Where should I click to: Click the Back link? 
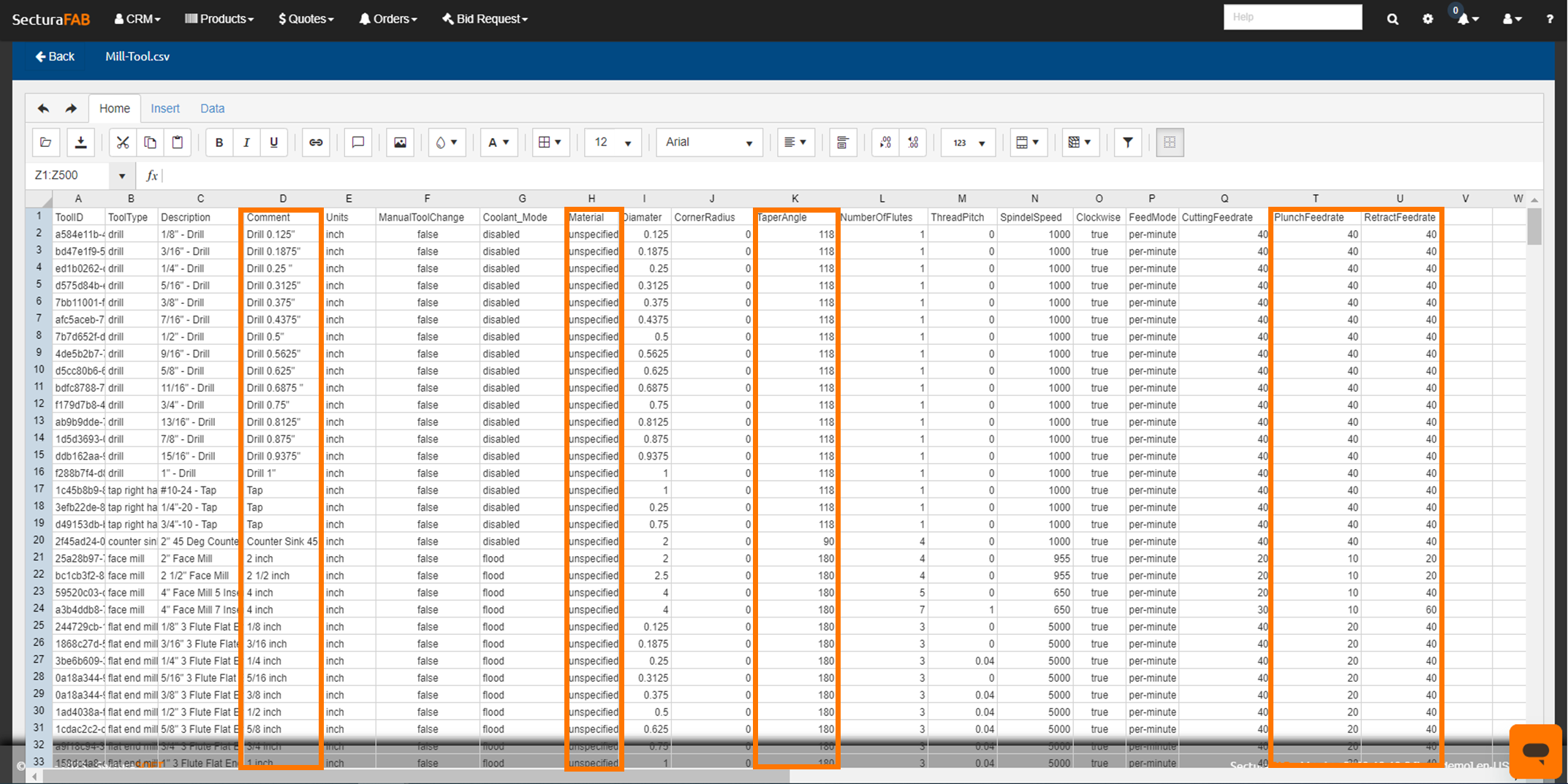55,56
